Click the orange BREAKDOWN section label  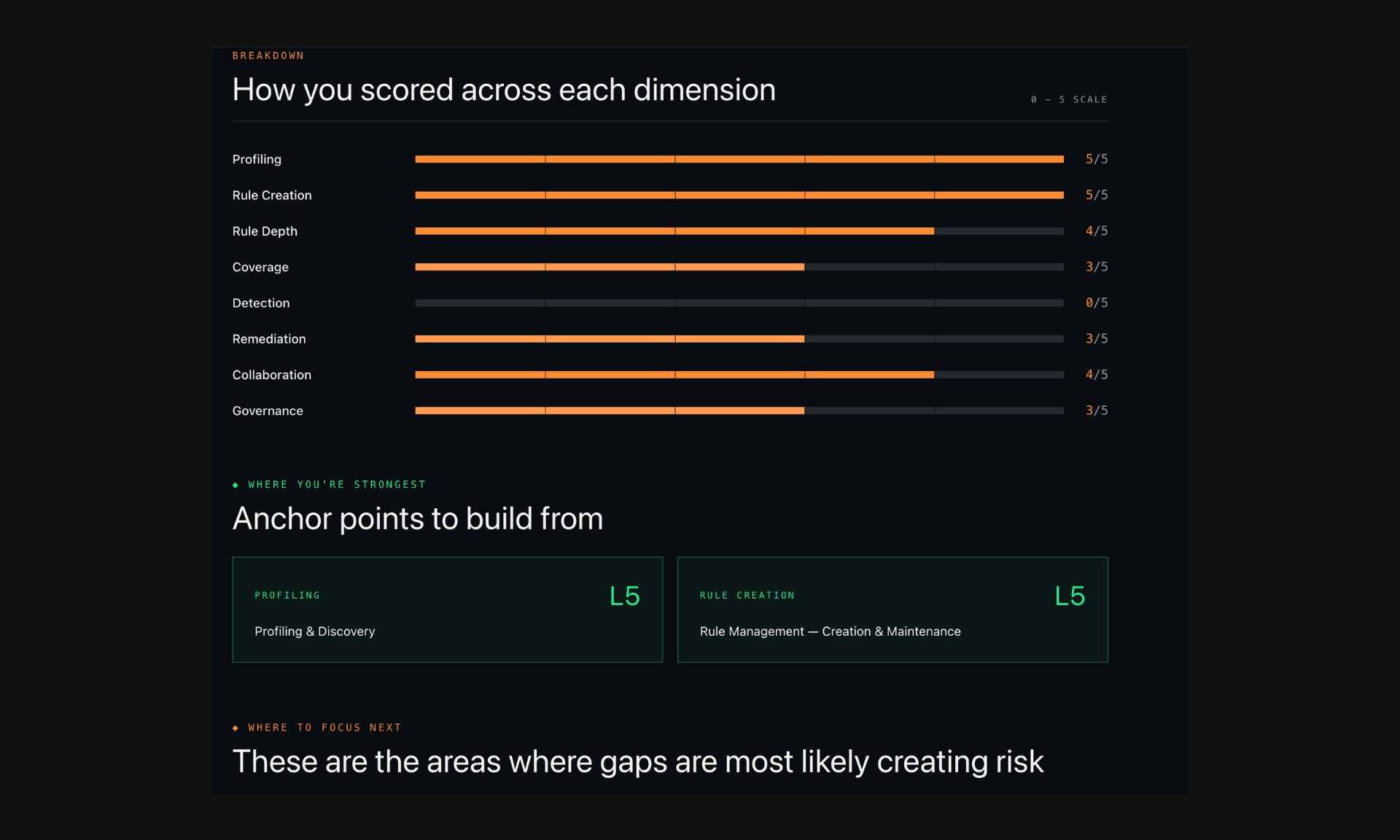click(268, 55)
